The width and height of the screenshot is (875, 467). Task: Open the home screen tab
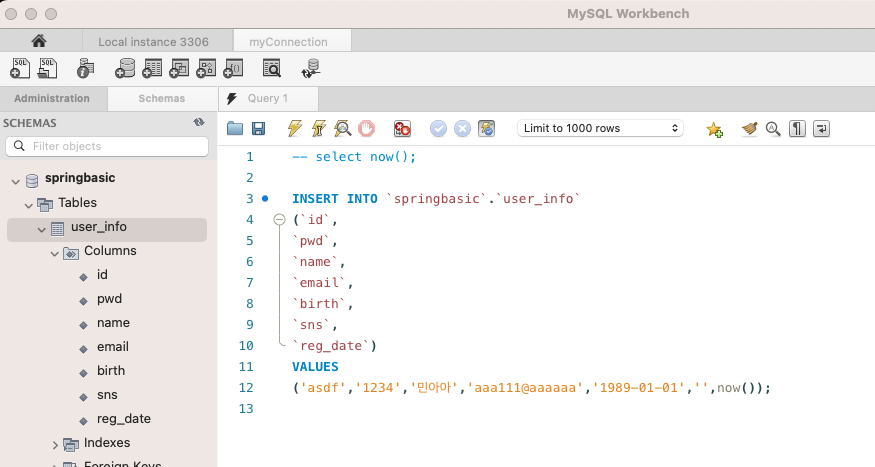click(x=39, y=41)
